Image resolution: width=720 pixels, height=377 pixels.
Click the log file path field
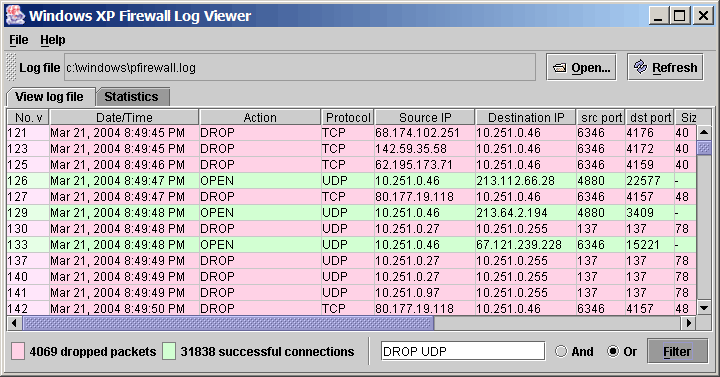tap(300, 68)
